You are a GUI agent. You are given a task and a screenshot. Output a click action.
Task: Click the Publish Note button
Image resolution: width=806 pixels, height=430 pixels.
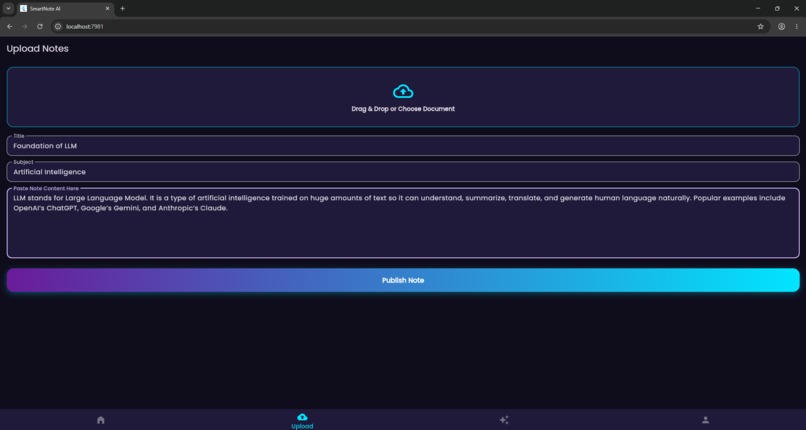click(x=403, y=280)
